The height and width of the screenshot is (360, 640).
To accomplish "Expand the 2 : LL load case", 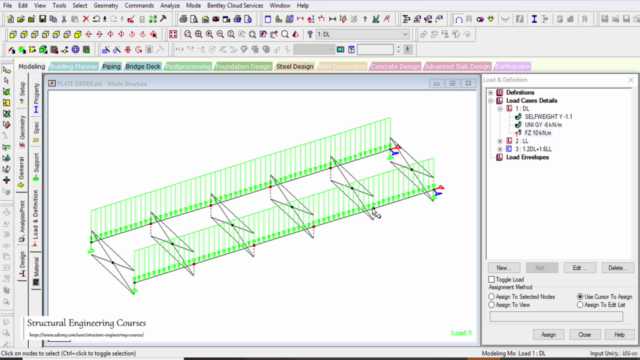I will 500,141.
